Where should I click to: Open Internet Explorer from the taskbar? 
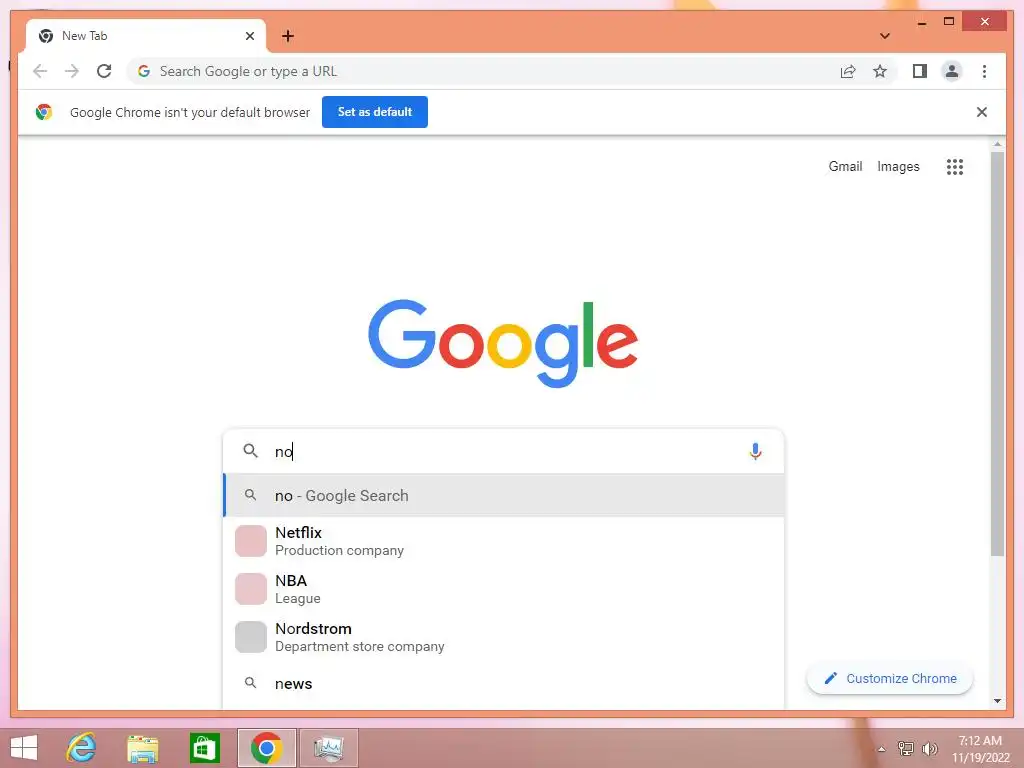point(81,748)
